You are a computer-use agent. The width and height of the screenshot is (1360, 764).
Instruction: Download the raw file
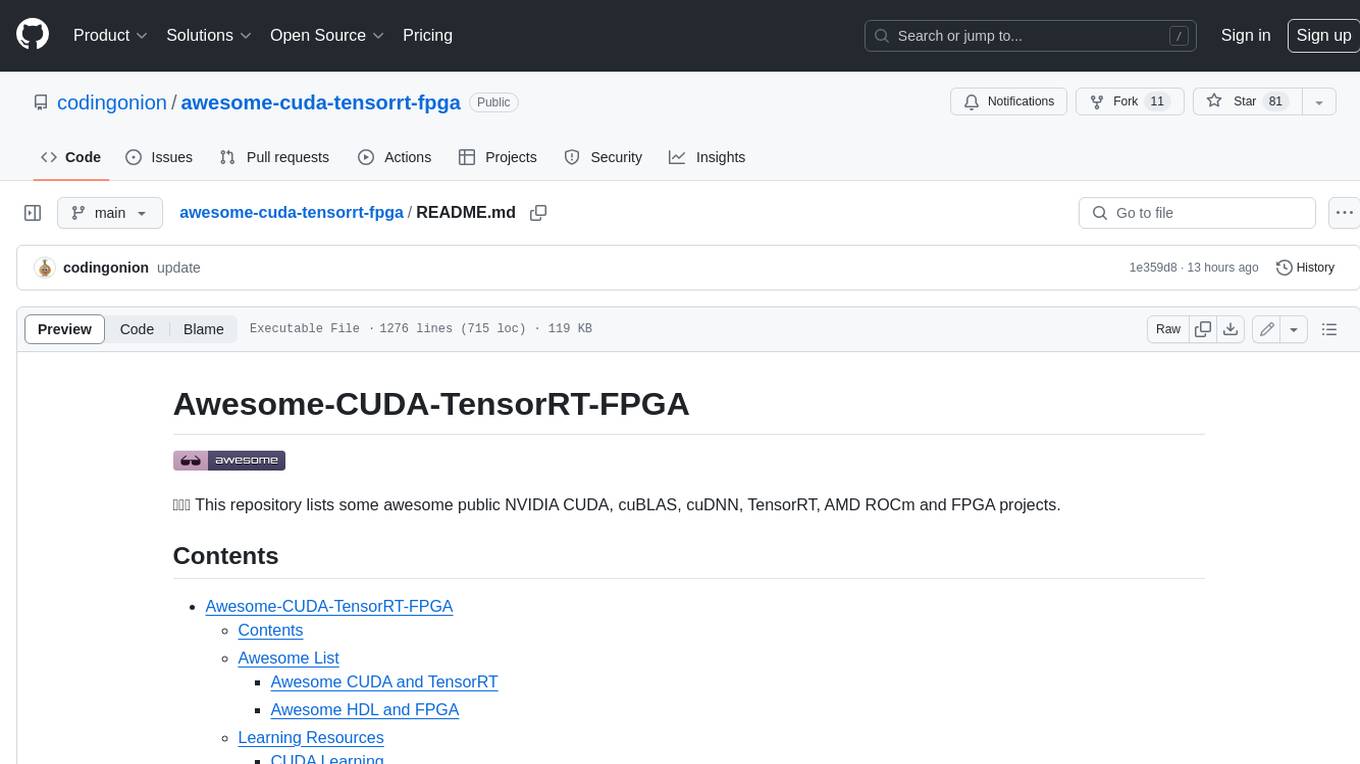(x=1231, y=329)
